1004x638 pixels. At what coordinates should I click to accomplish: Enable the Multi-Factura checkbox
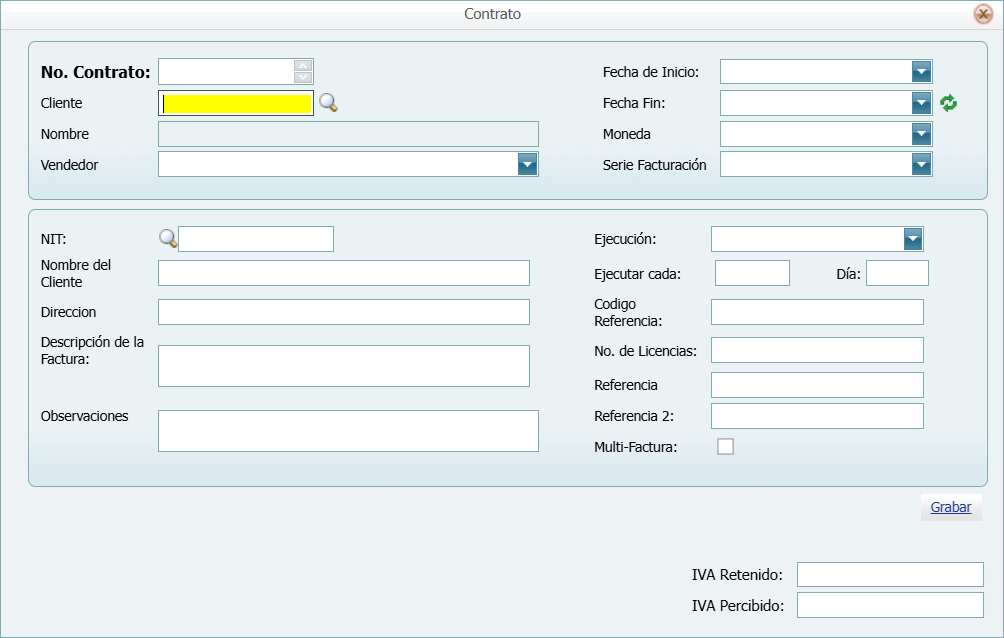coord(725,447)
